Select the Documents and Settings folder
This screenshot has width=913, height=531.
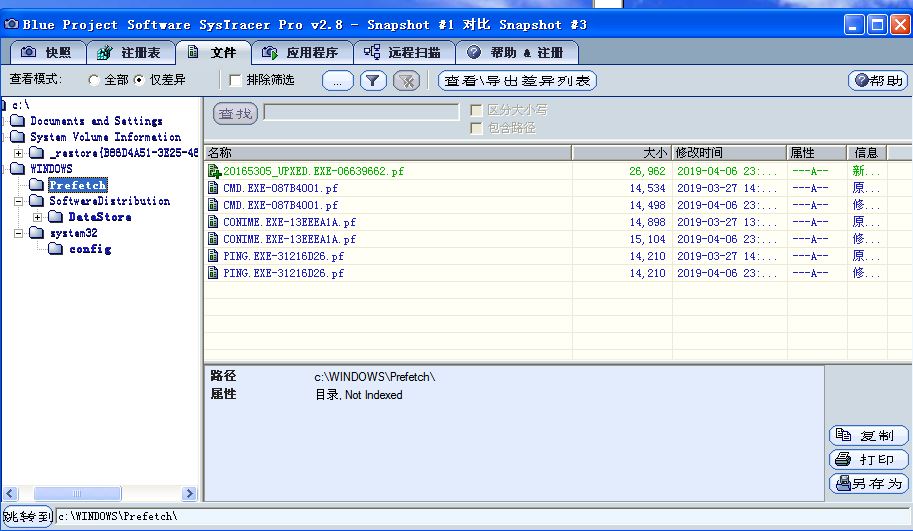[x=96, y=121]
